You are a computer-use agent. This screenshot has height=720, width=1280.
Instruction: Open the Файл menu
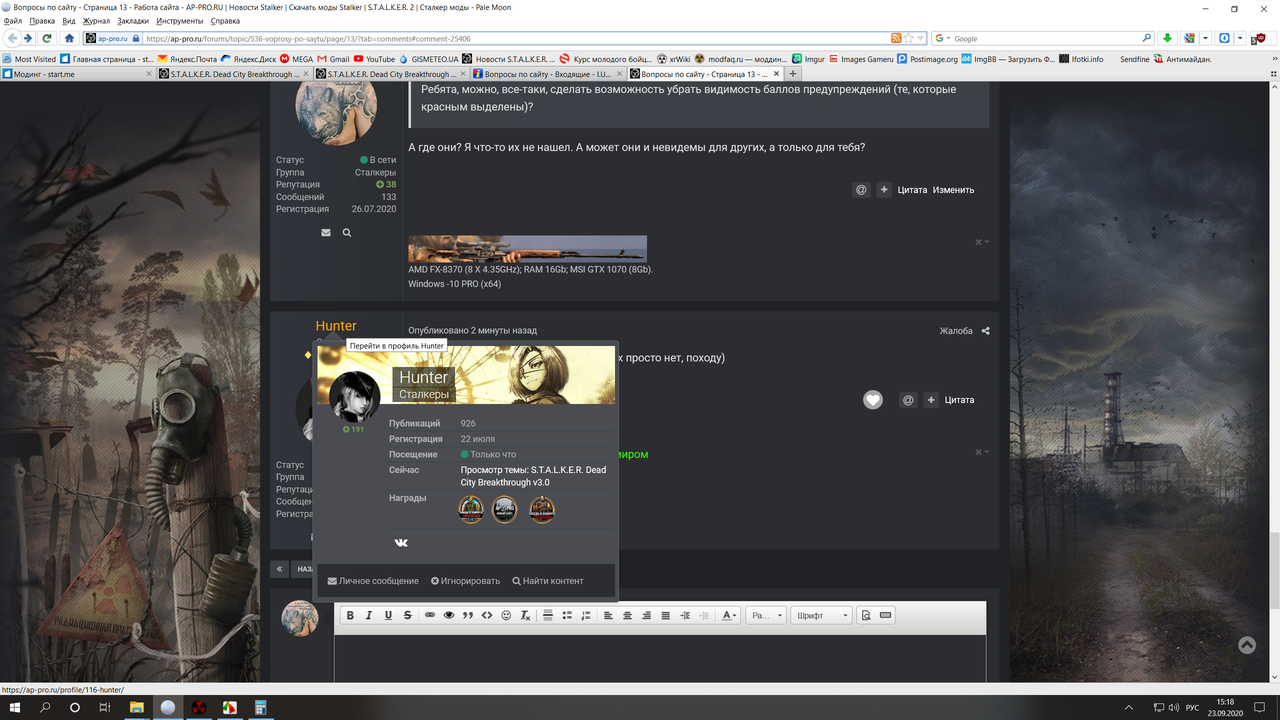tap(13, 21)
